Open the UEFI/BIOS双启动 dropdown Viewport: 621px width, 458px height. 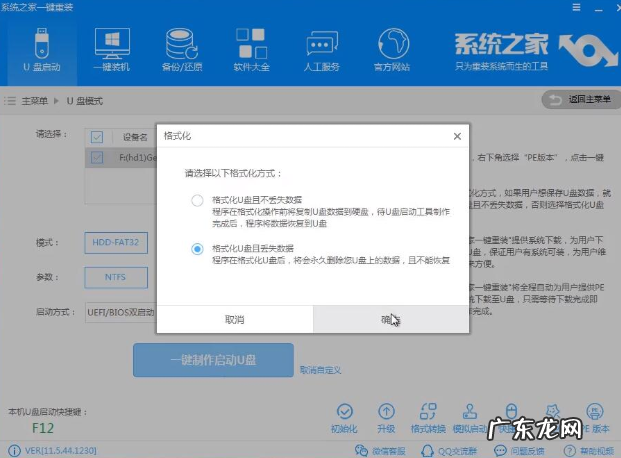coord(120,312)
